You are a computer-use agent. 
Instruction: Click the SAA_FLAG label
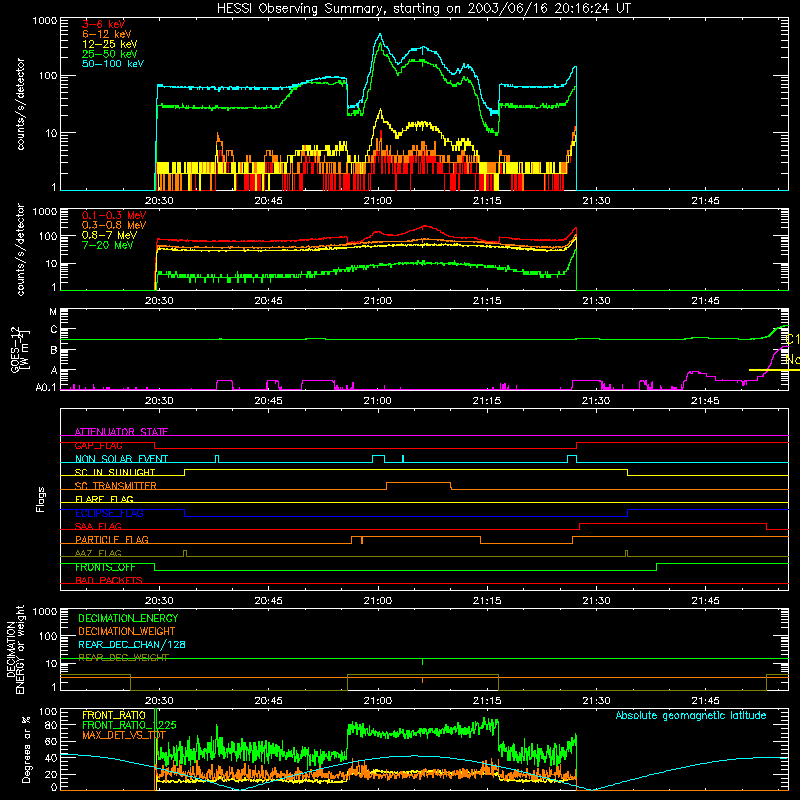98,526
